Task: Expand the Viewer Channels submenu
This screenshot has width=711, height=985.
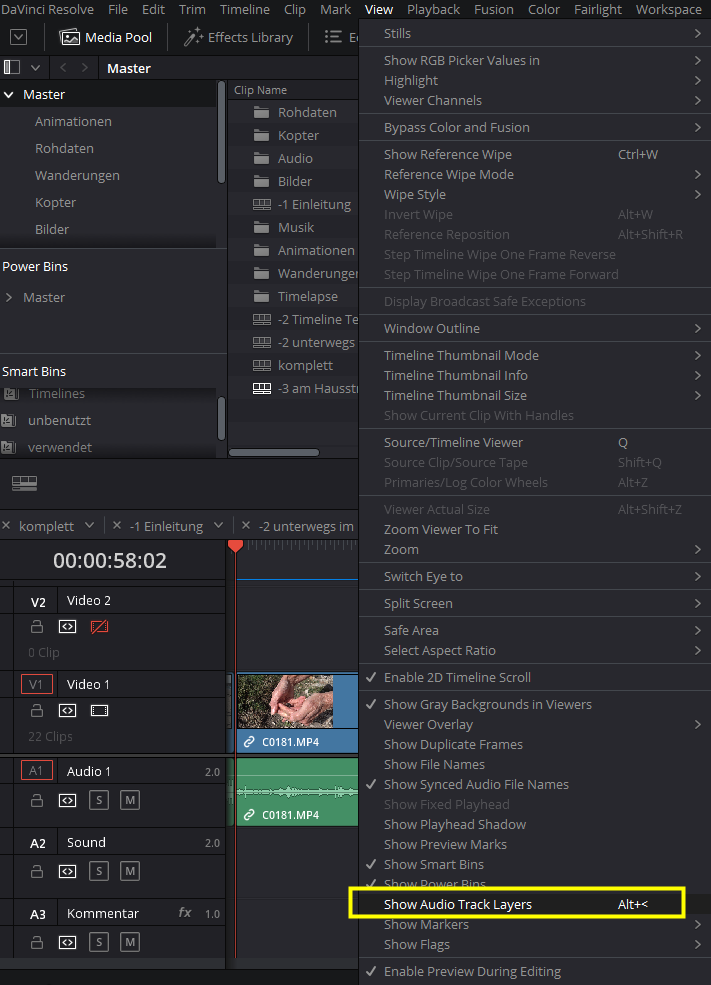Action: [535, 101]
